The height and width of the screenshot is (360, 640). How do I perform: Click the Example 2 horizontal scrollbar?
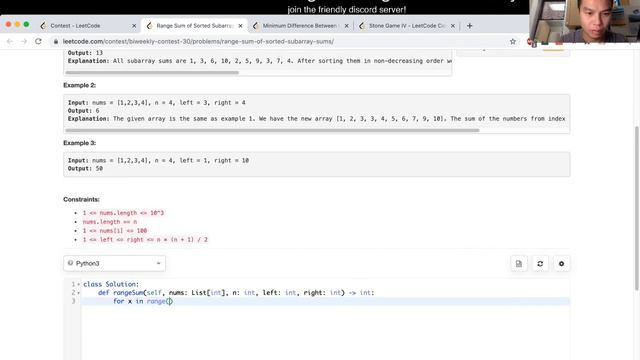[x=272, y=131]
